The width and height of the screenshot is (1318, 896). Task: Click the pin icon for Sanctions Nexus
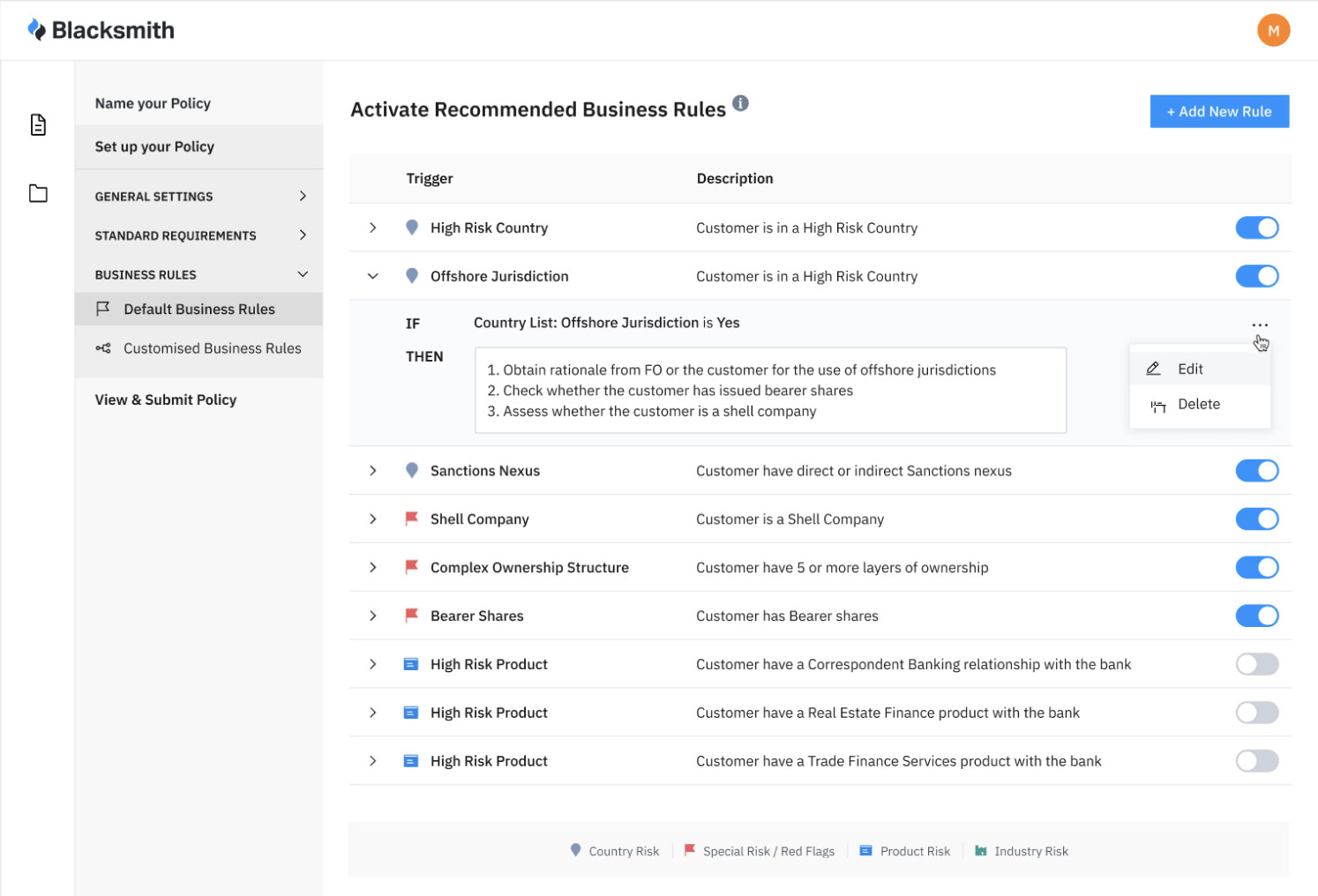(x=411, y=471)
